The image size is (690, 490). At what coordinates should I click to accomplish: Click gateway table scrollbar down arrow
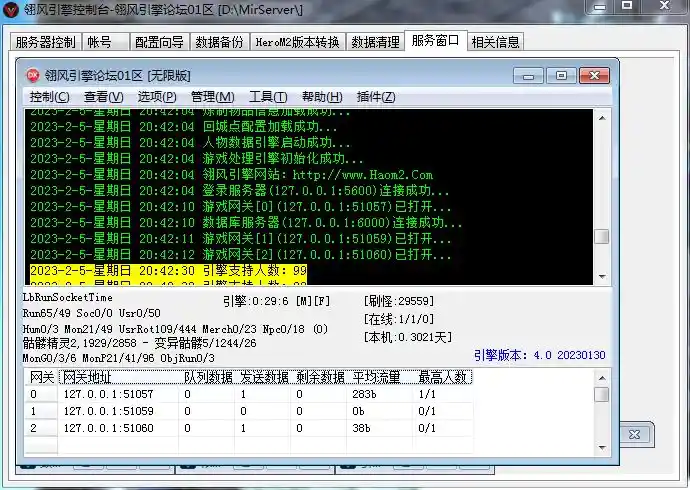click(602, 448)
